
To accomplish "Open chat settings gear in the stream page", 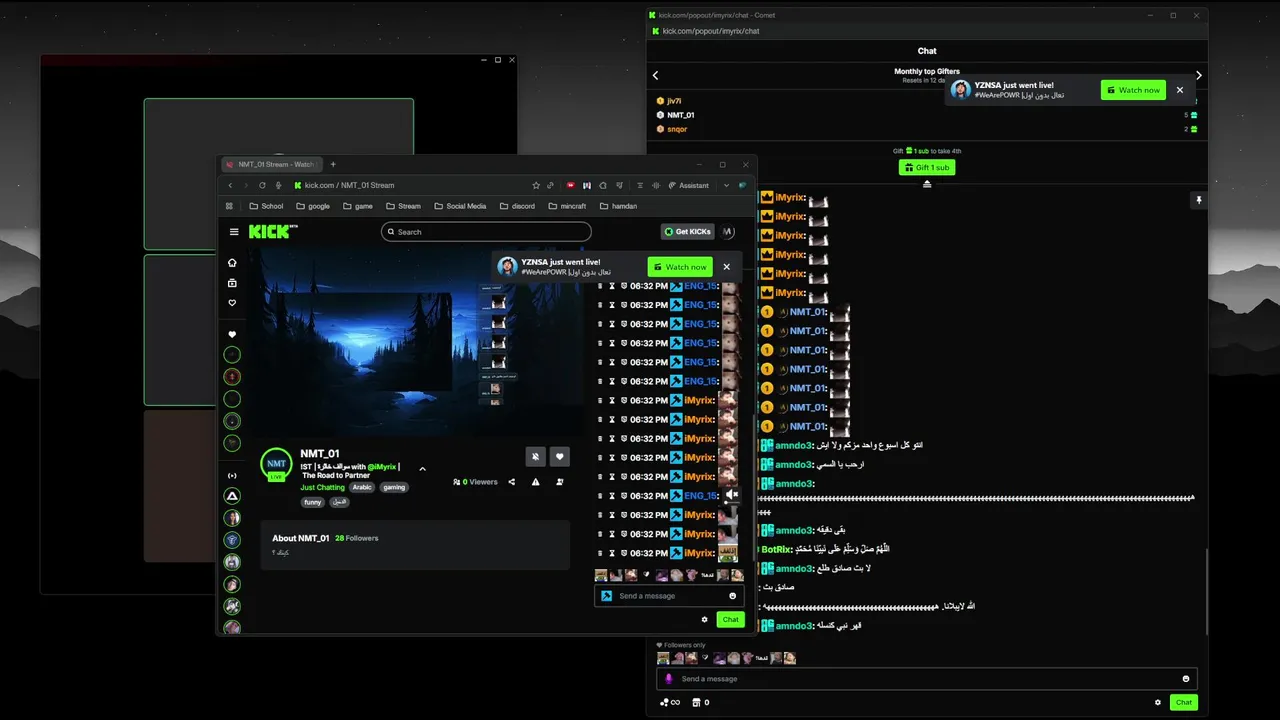I will click(705, 619).
